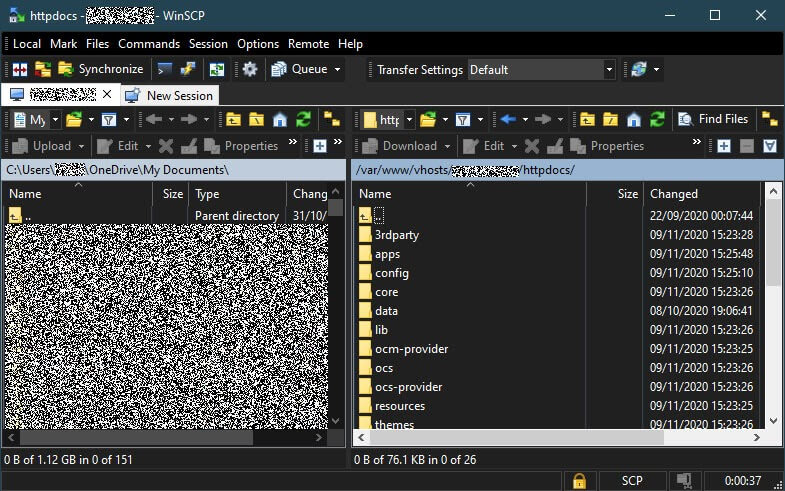785x491 pixels.
Task: Go to remote parent directory icon
Action: pos(587,120)
